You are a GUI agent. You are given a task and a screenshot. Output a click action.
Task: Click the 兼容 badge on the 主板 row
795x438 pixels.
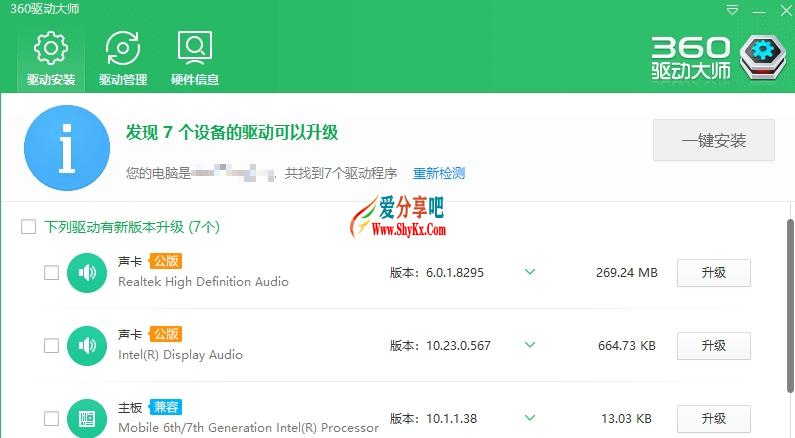coord(166,407)
